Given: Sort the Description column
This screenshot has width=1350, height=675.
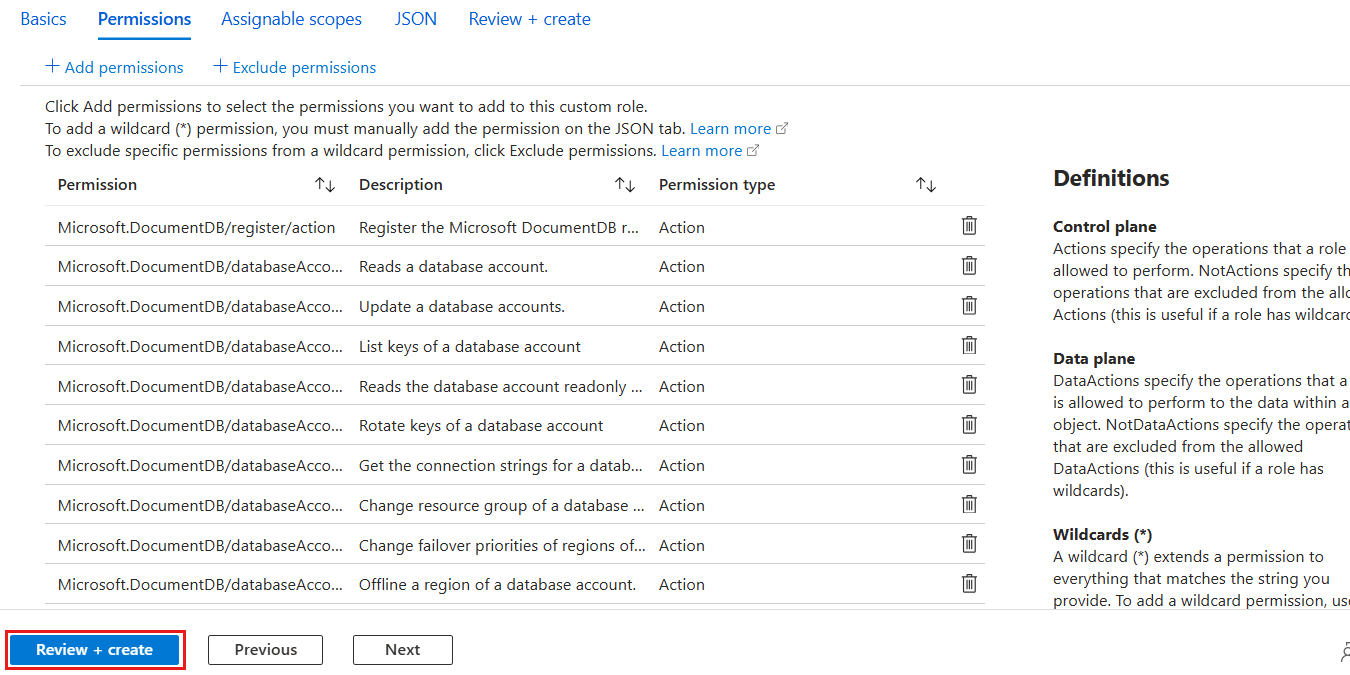Looking at the screenshot, I should click(x=625, y=184).
